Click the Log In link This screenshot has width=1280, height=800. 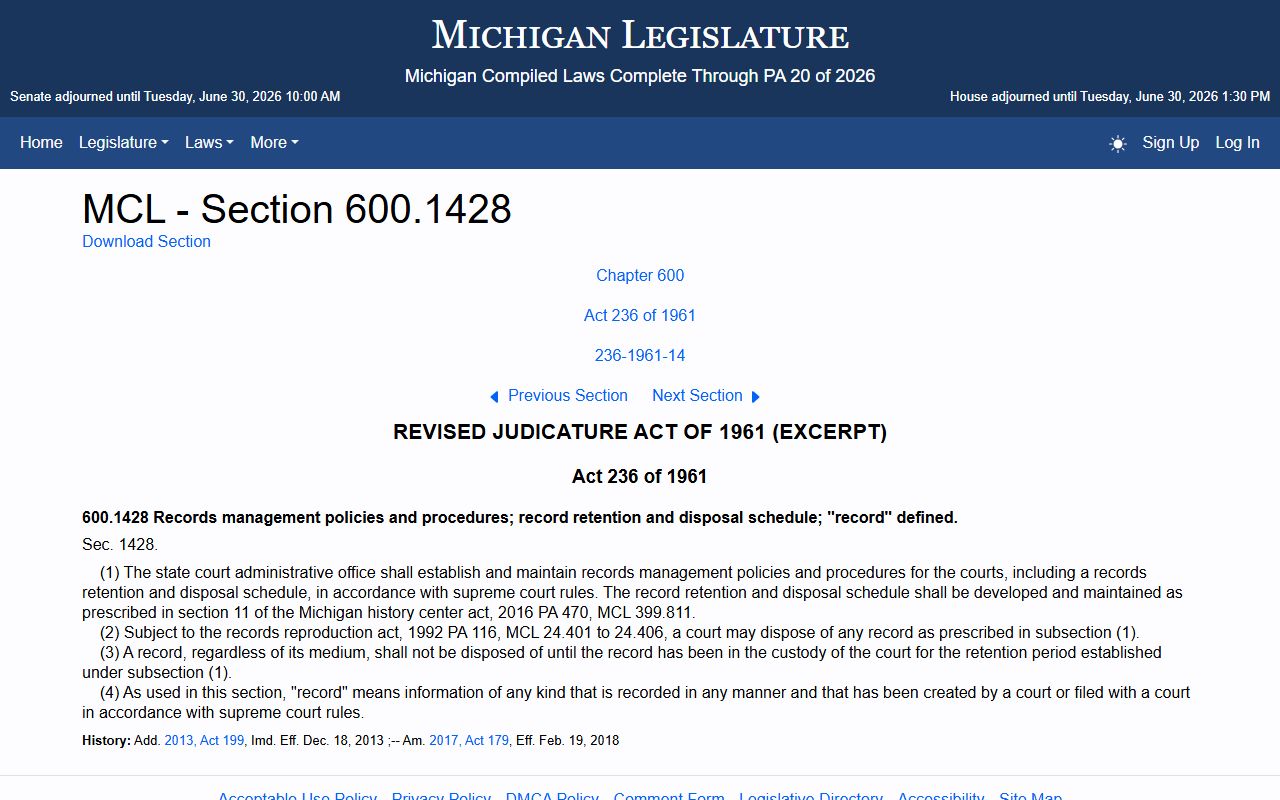click(1237, 142)
